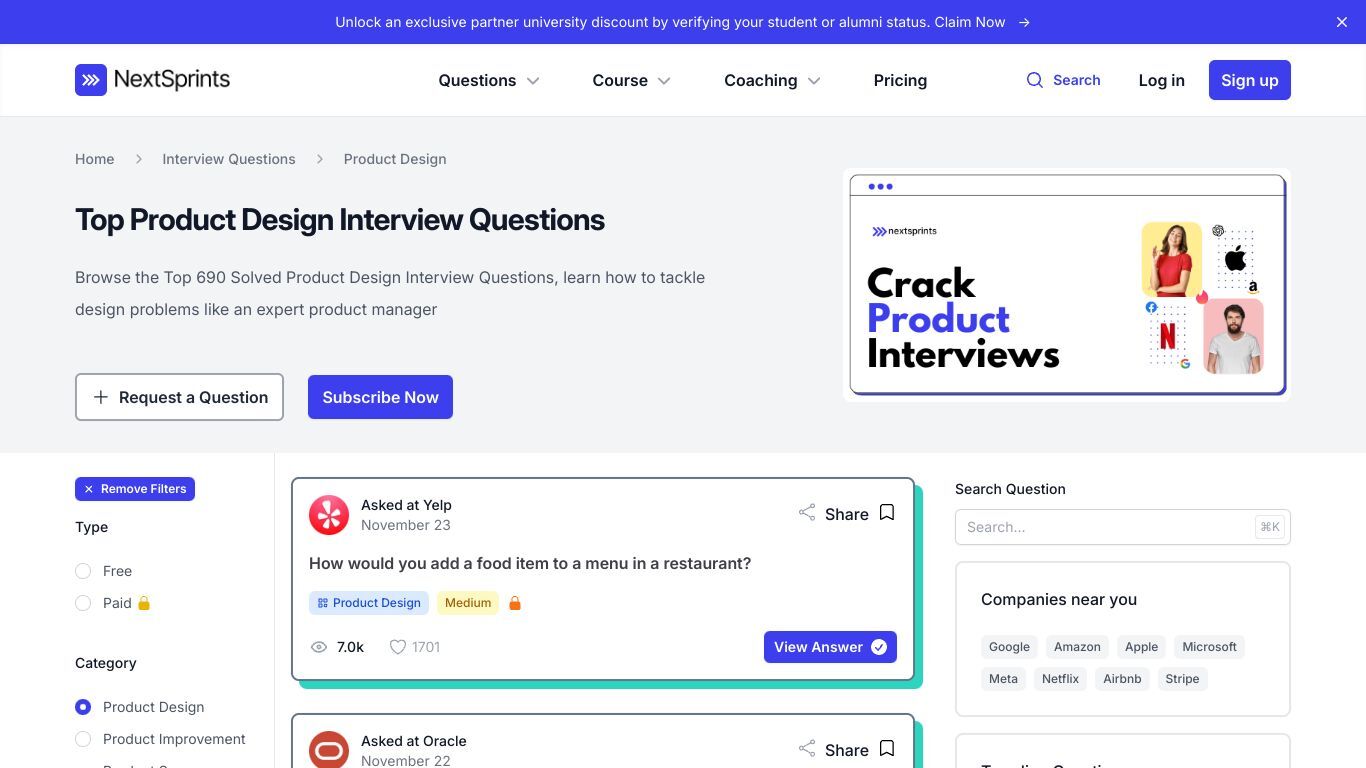Click the NextSprints wordmark text
The height and width of the screenshot is (768, 1366).
tap(172, 80)
